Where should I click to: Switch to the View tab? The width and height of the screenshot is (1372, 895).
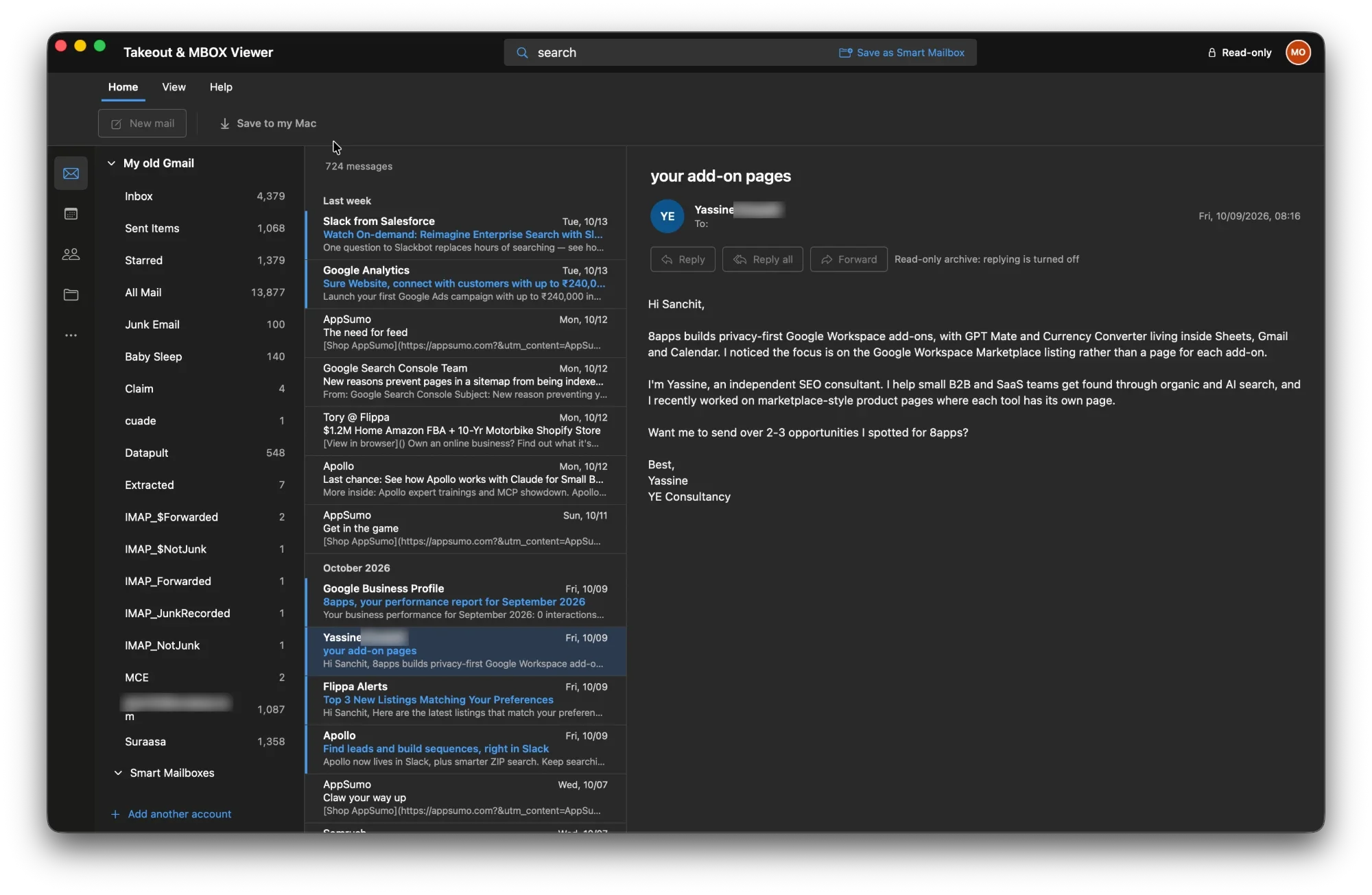click(x=174, y=87)
